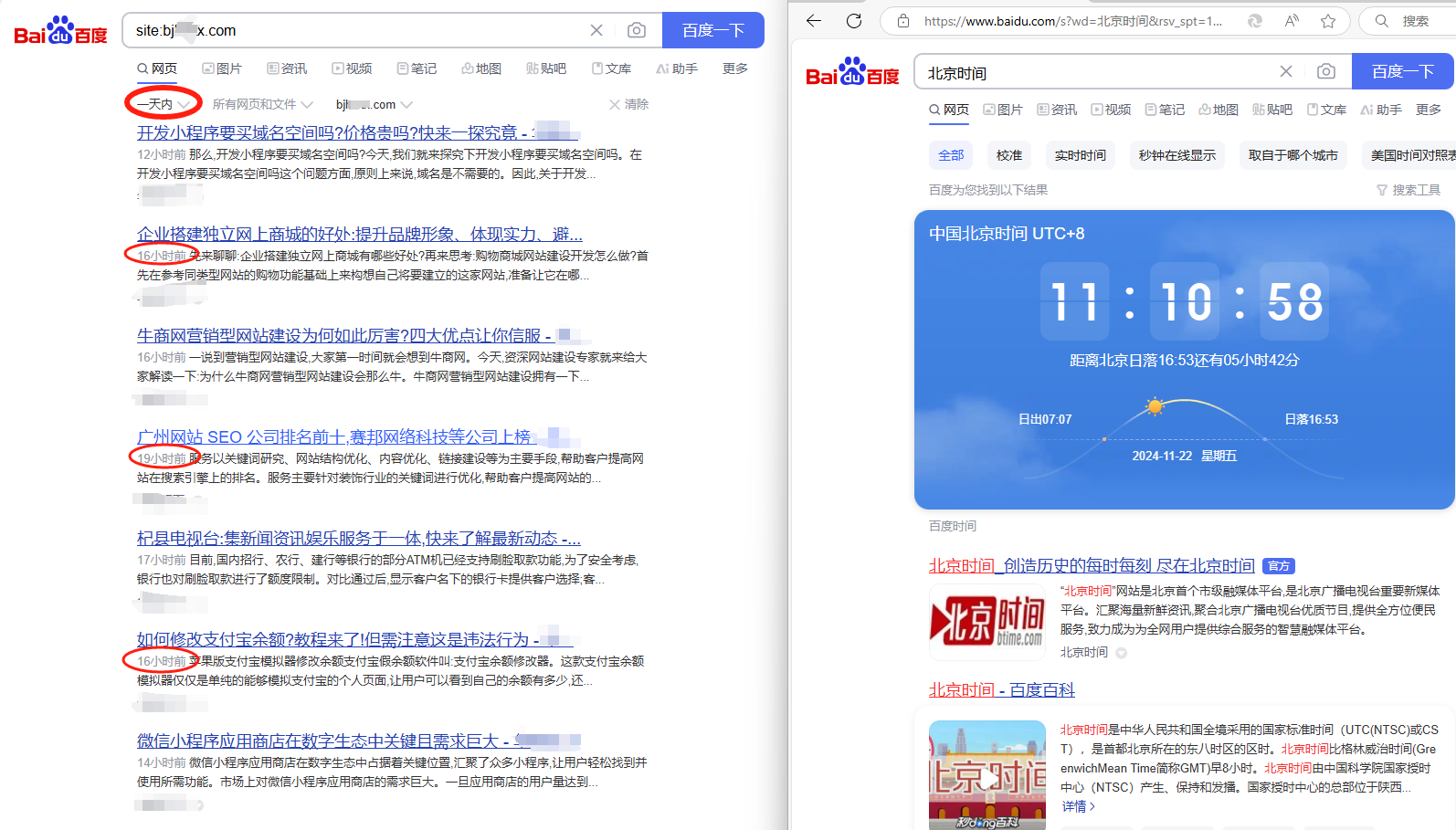Open 文库 tab in left window
1456x830 pixels.
tap(611, 68)
